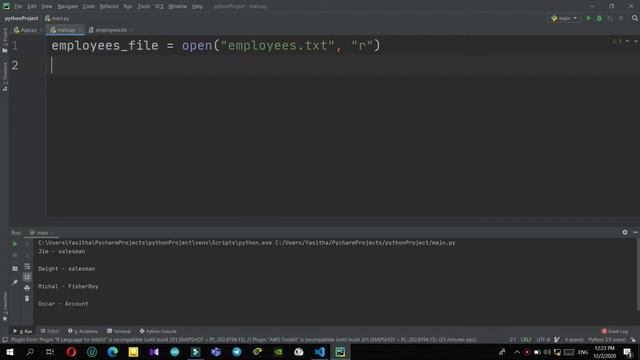640x360 pixels.
Task: Print the Run console output
Action: (27, 288)
